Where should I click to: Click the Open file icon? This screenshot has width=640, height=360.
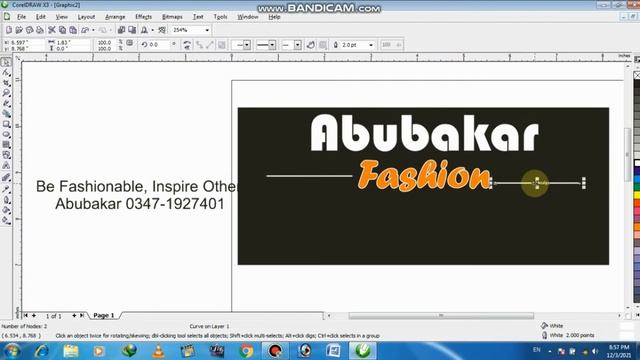(19, 30)
